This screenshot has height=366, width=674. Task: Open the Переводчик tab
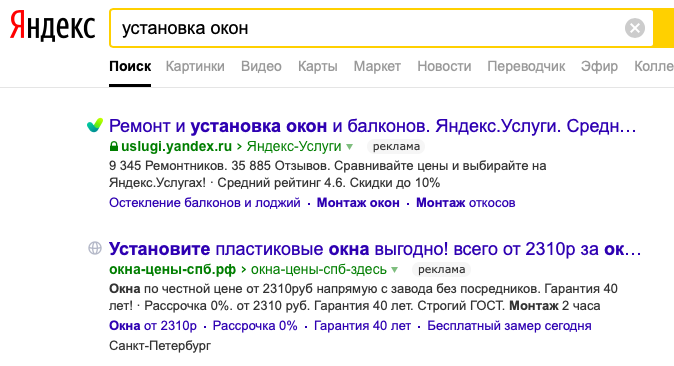click(526, 67)
